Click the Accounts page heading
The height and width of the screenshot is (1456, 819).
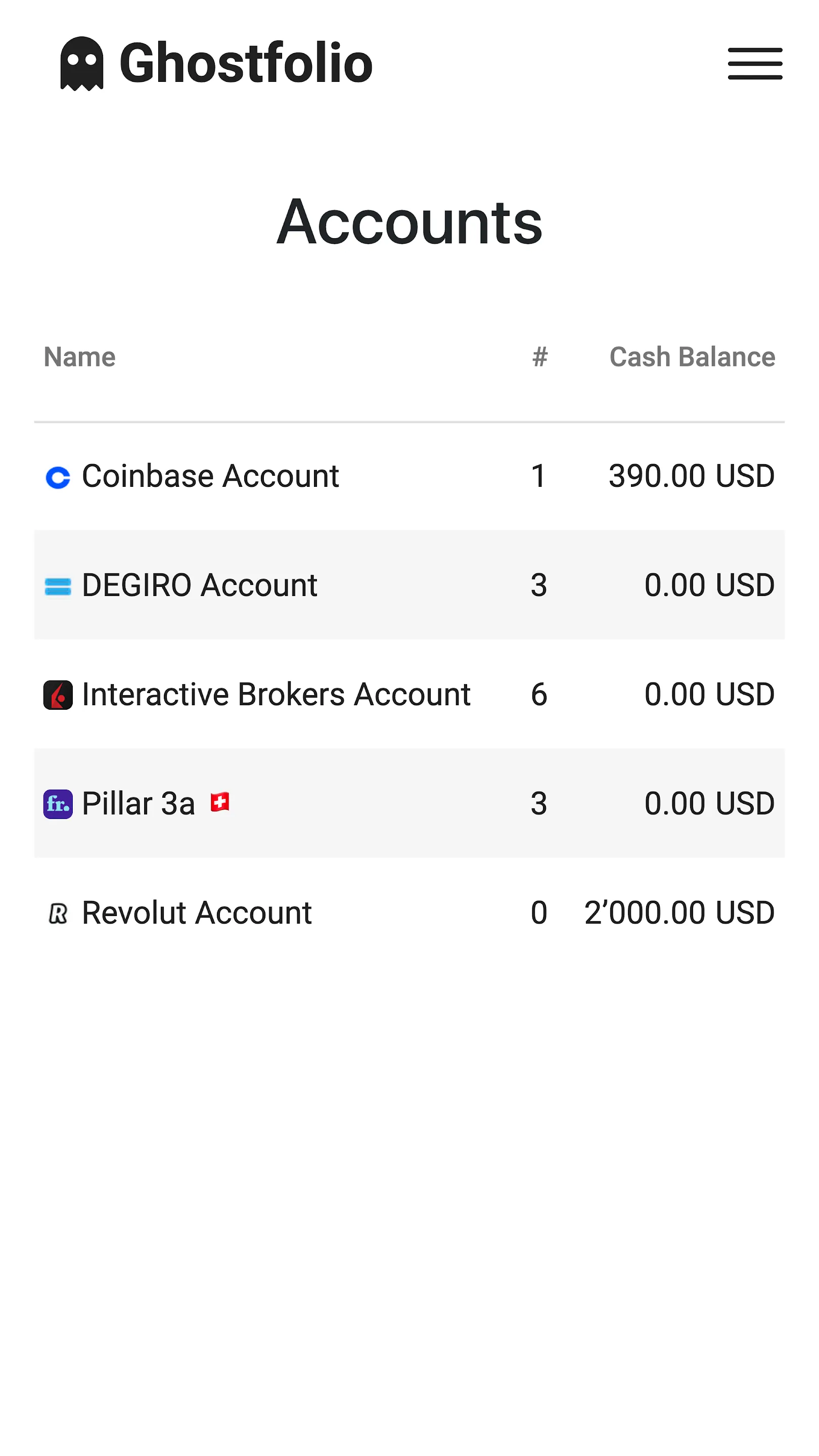[x=409, y=222]
